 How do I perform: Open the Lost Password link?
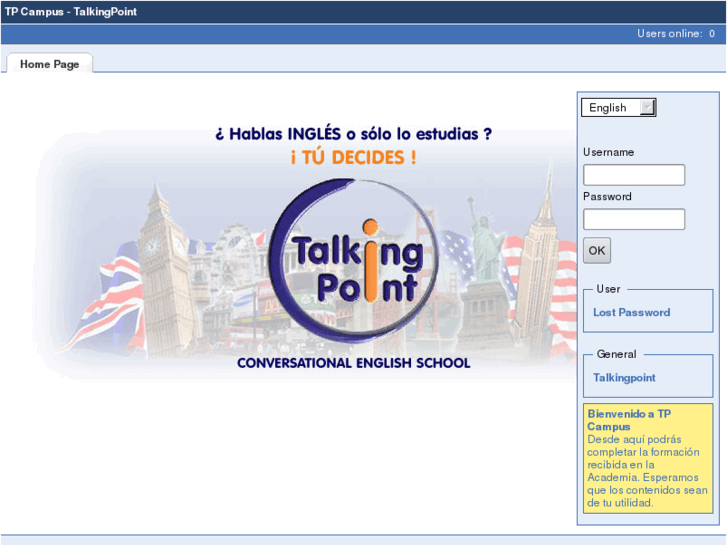click(x=631, y=312)
